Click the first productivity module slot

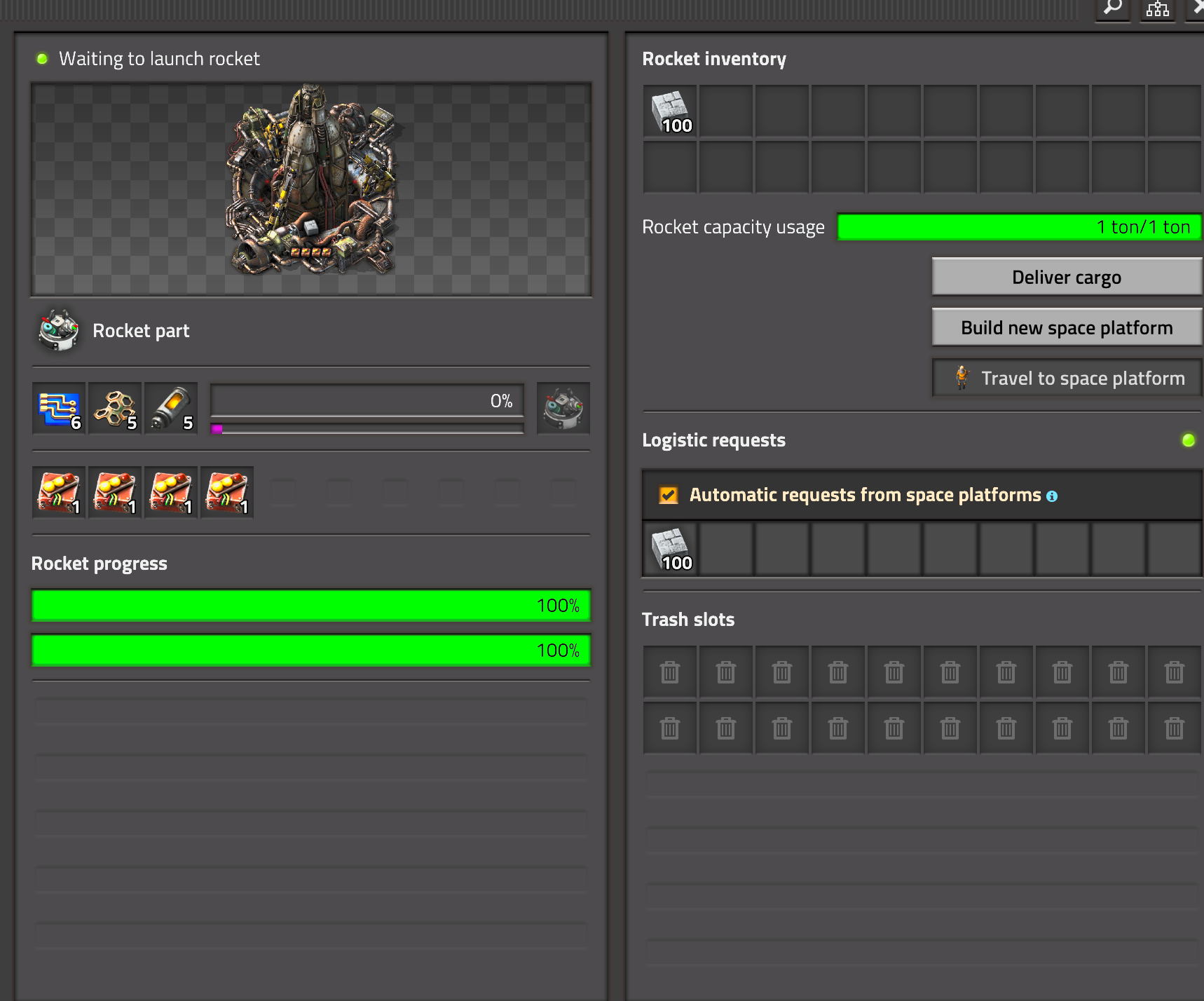(x=59, y=492)
